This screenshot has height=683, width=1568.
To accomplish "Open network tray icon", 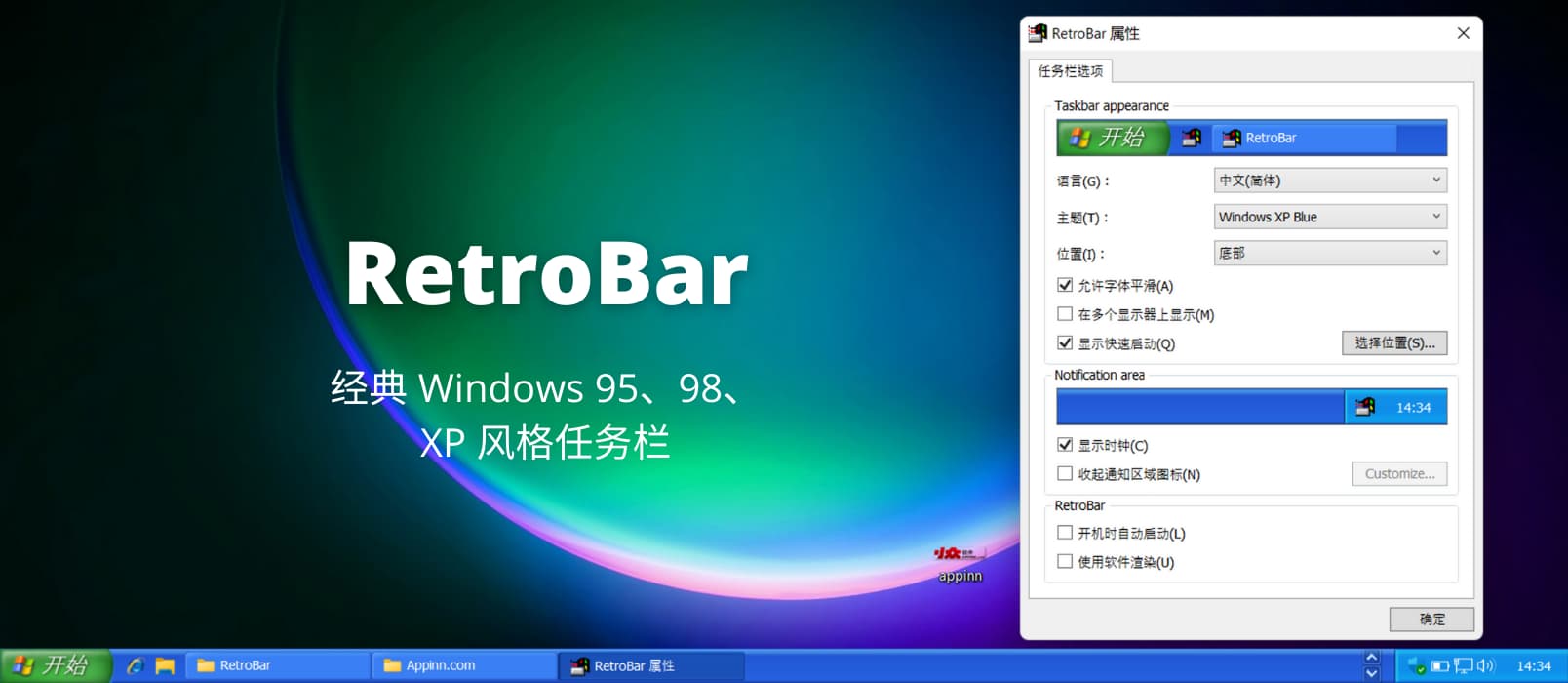I will click(x=1463, y=665).
